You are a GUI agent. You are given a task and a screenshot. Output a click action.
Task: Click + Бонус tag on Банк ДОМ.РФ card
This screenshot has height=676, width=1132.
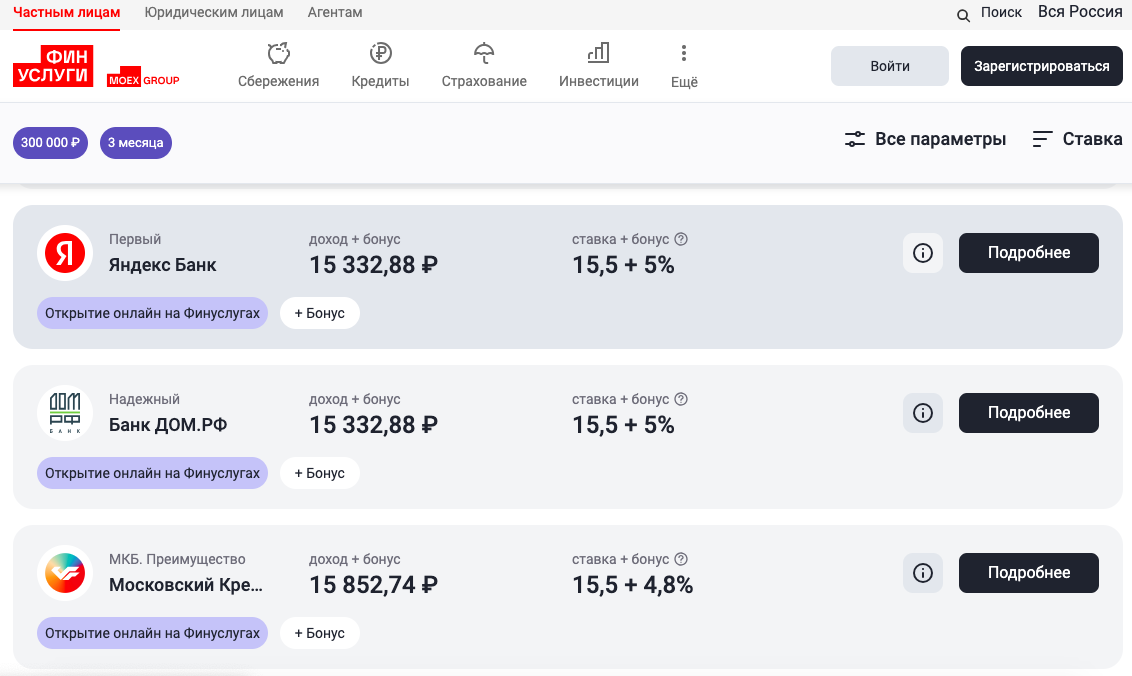coord(320,473)
